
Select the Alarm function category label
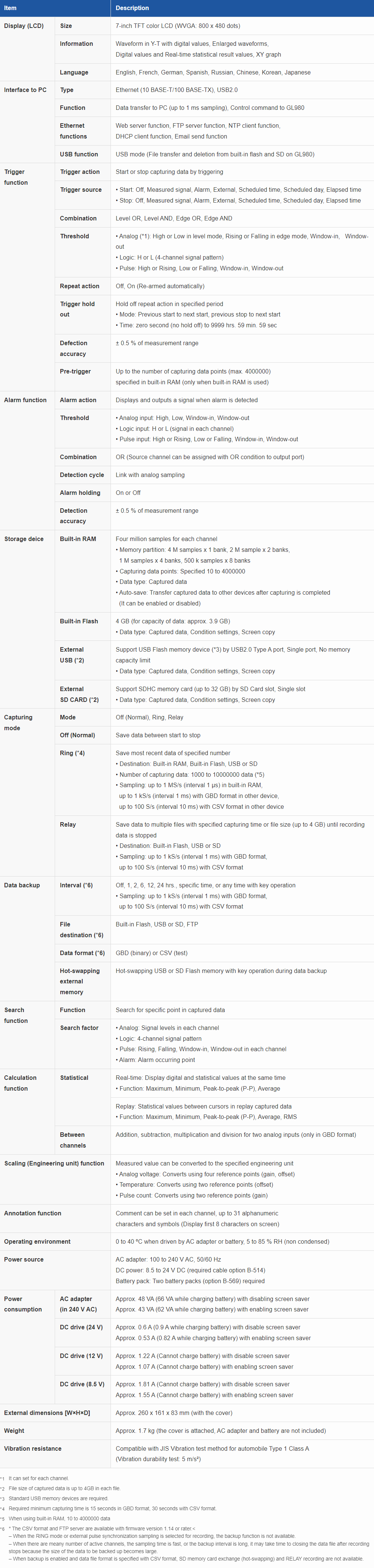pyautogui.click(x=25, y=400)
